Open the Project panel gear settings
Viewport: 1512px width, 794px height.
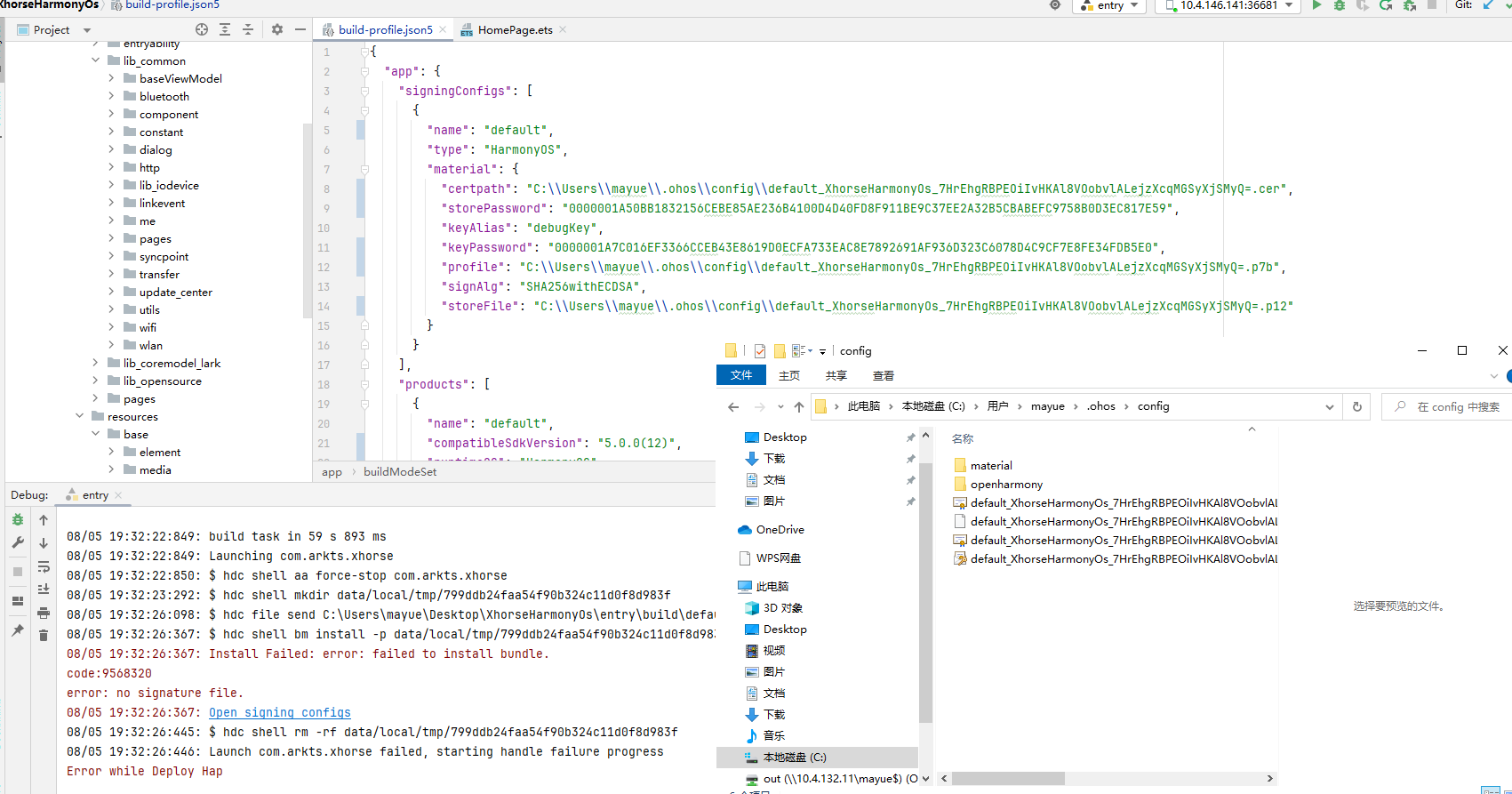click(277, 29)
